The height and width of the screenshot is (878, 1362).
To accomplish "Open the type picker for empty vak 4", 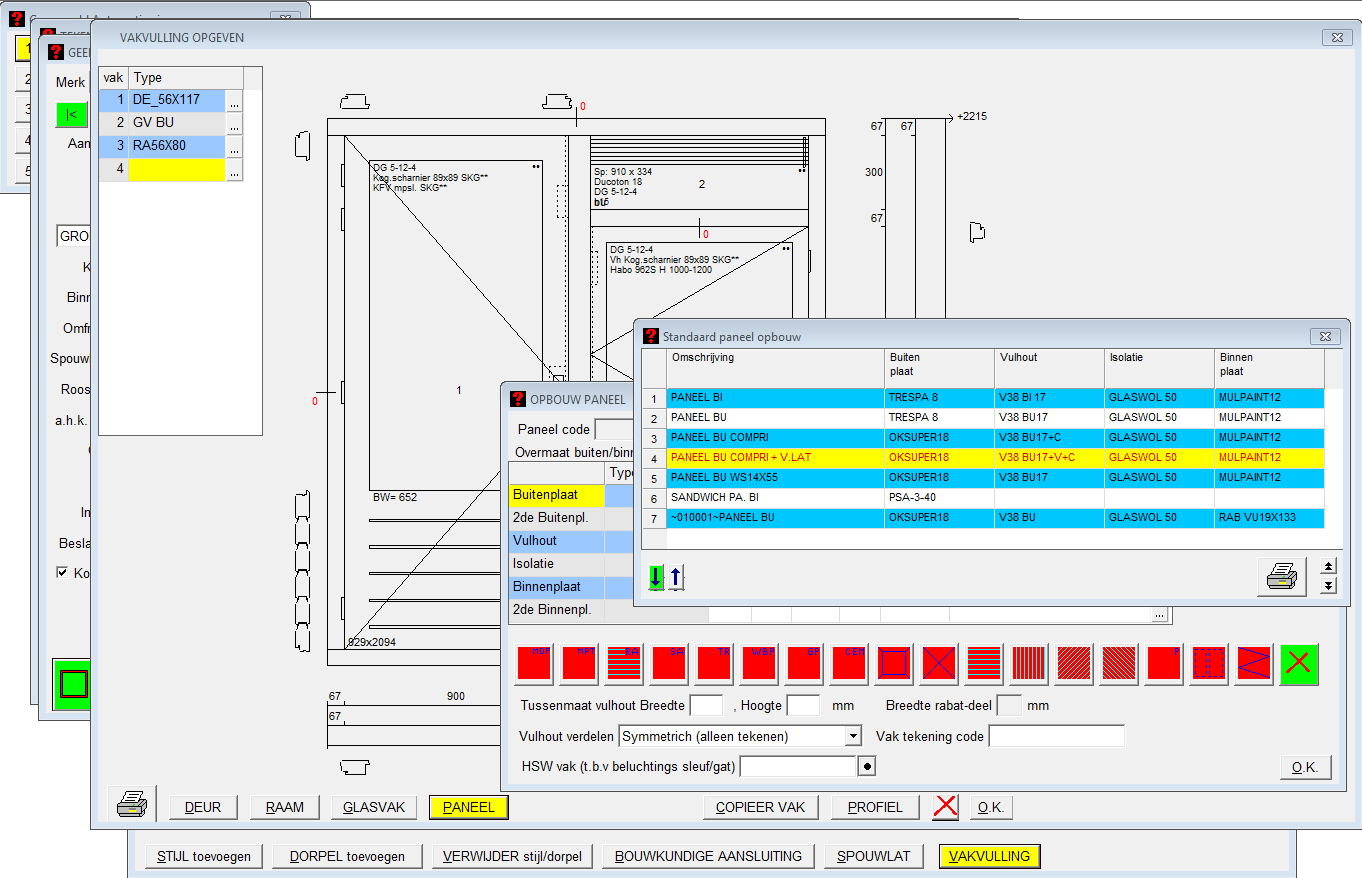I will tap(233, 171).
